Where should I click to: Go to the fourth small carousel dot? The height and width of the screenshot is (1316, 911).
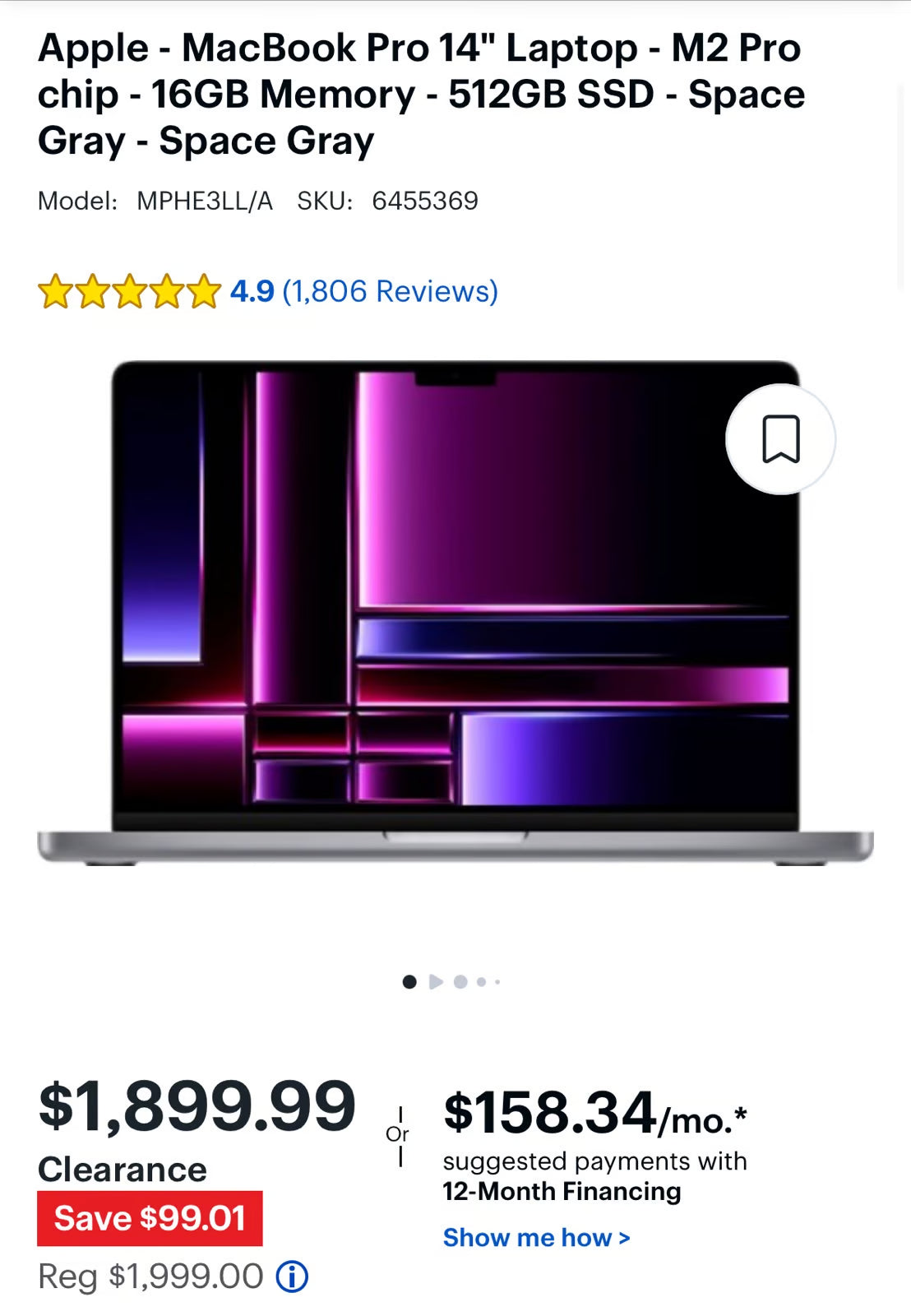[482, 981]
